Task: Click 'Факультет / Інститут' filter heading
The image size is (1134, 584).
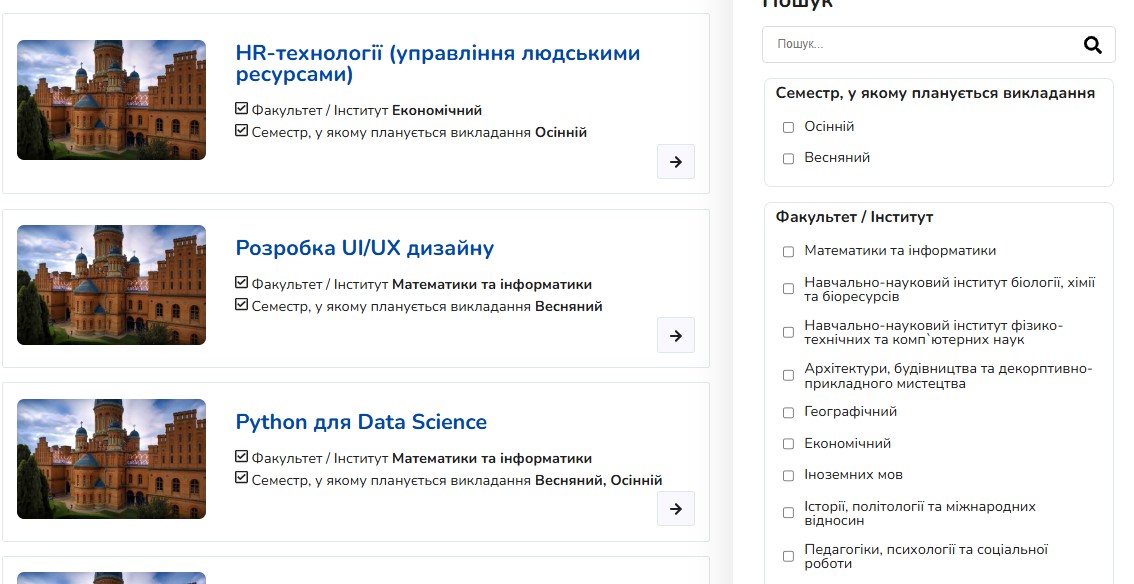Action: [x=854, y=217]
